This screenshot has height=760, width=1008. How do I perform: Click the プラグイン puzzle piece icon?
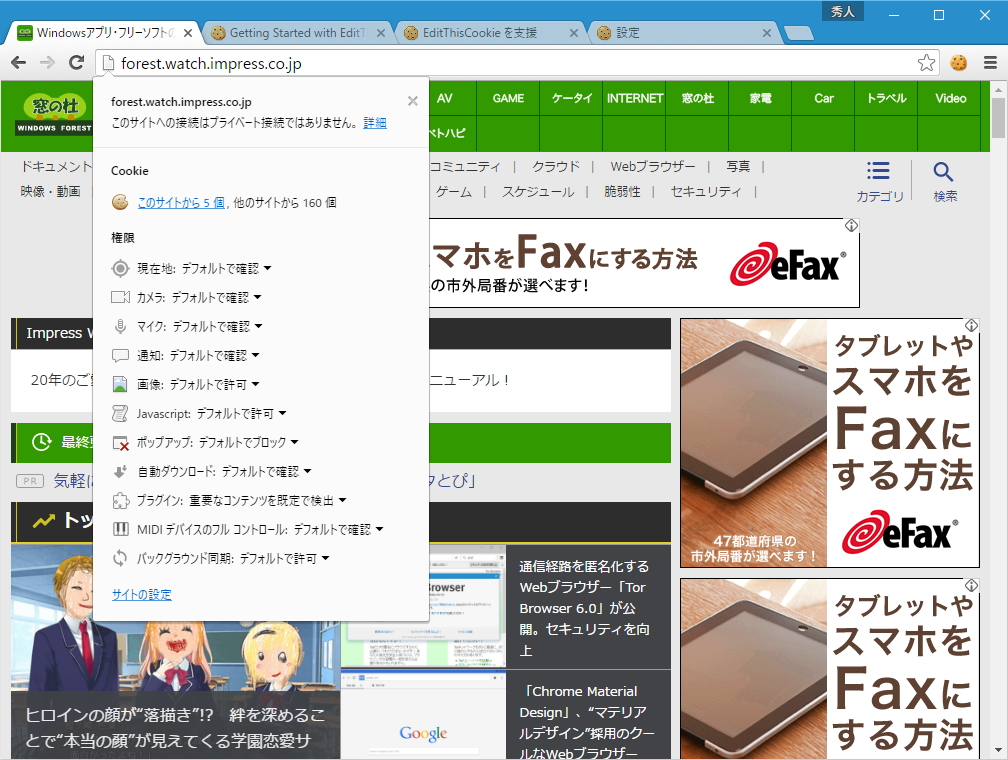tap(120, 500)
